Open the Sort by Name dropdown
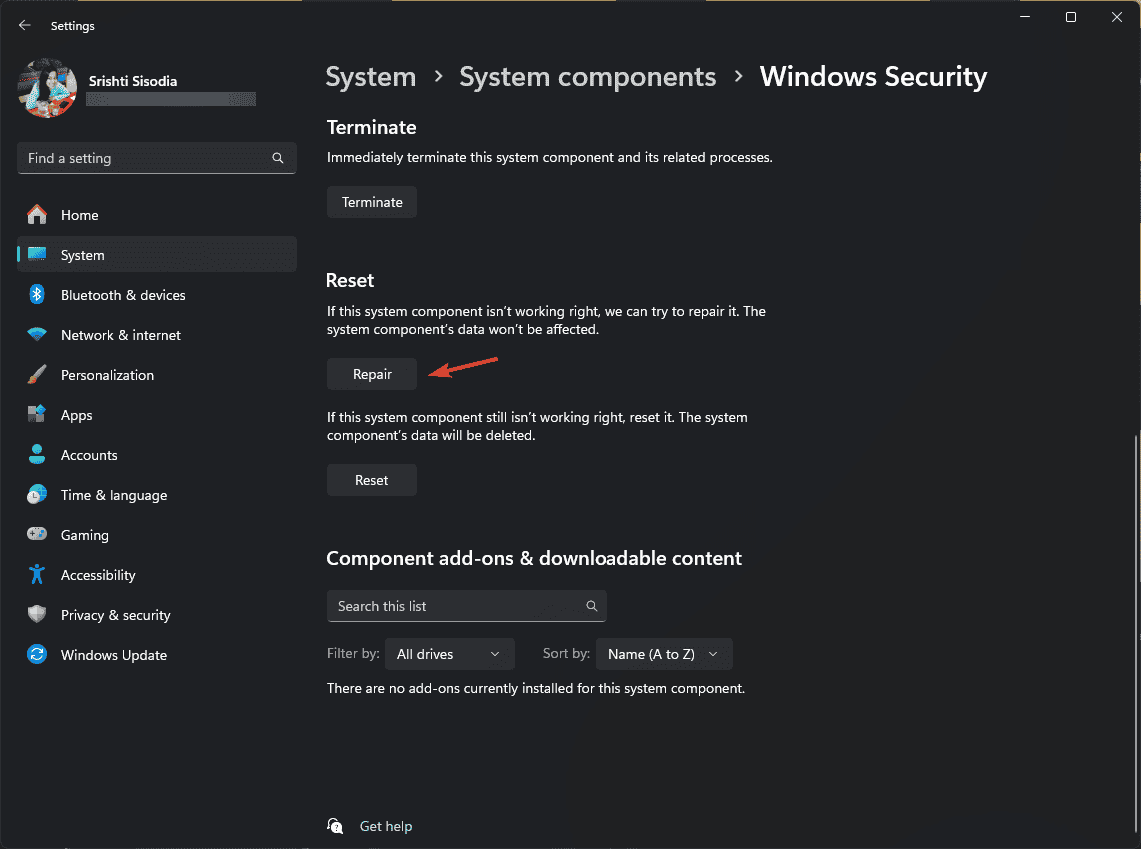 [664, 654]
